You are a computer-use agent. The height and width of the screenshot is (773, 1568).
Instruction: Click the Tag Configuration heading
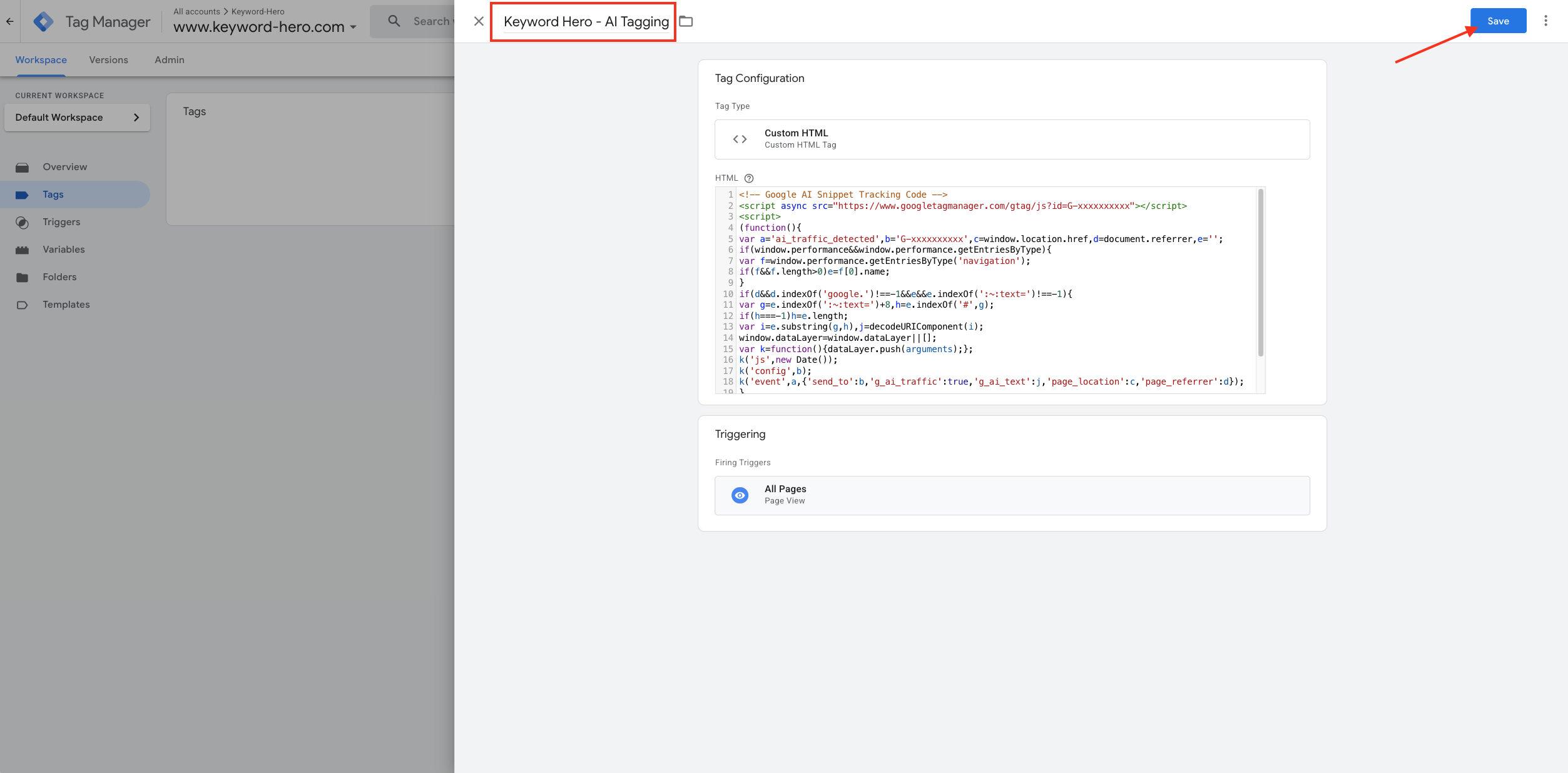[x=760, y=78]
